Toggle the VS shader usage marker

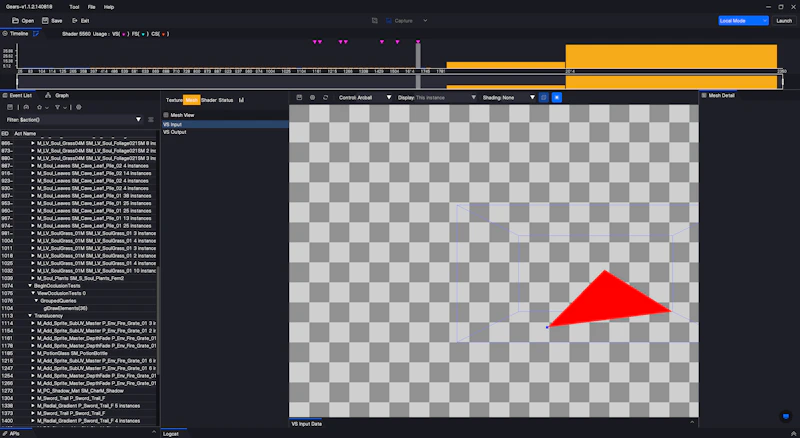point(123,34)
